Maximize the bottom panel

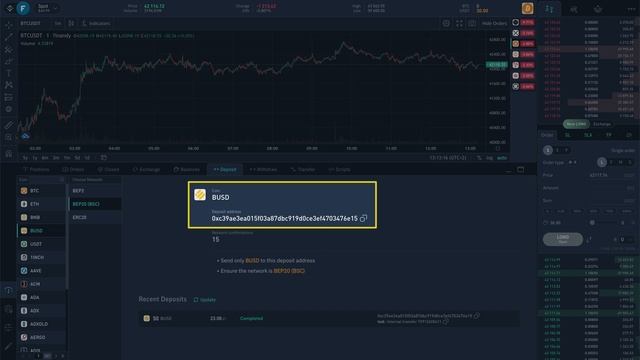[520, 169]
